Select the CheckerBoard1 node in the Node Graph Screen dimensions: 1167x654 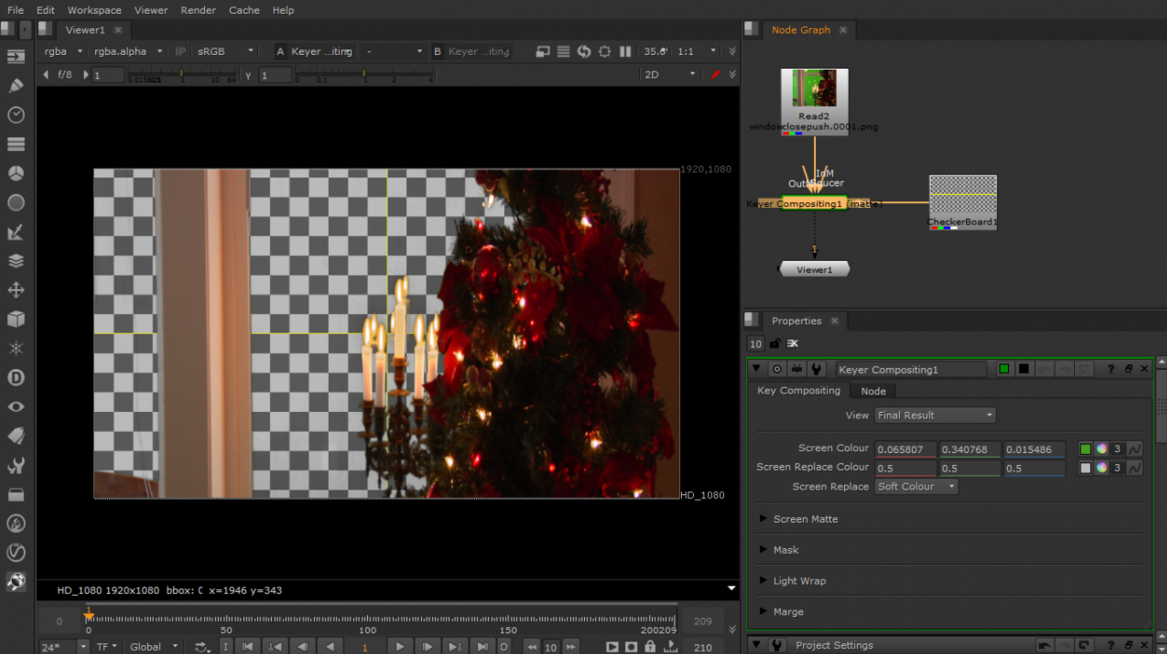(x=962, y=202)
